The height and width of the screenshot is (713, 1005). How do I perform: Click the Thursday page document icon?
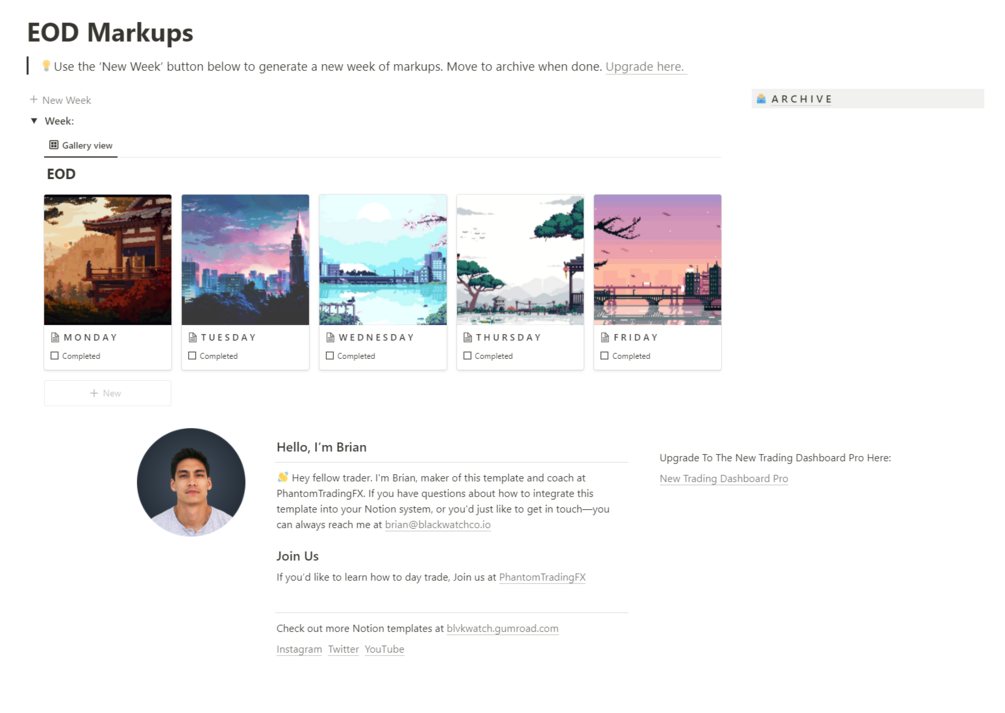pos(467,338)
